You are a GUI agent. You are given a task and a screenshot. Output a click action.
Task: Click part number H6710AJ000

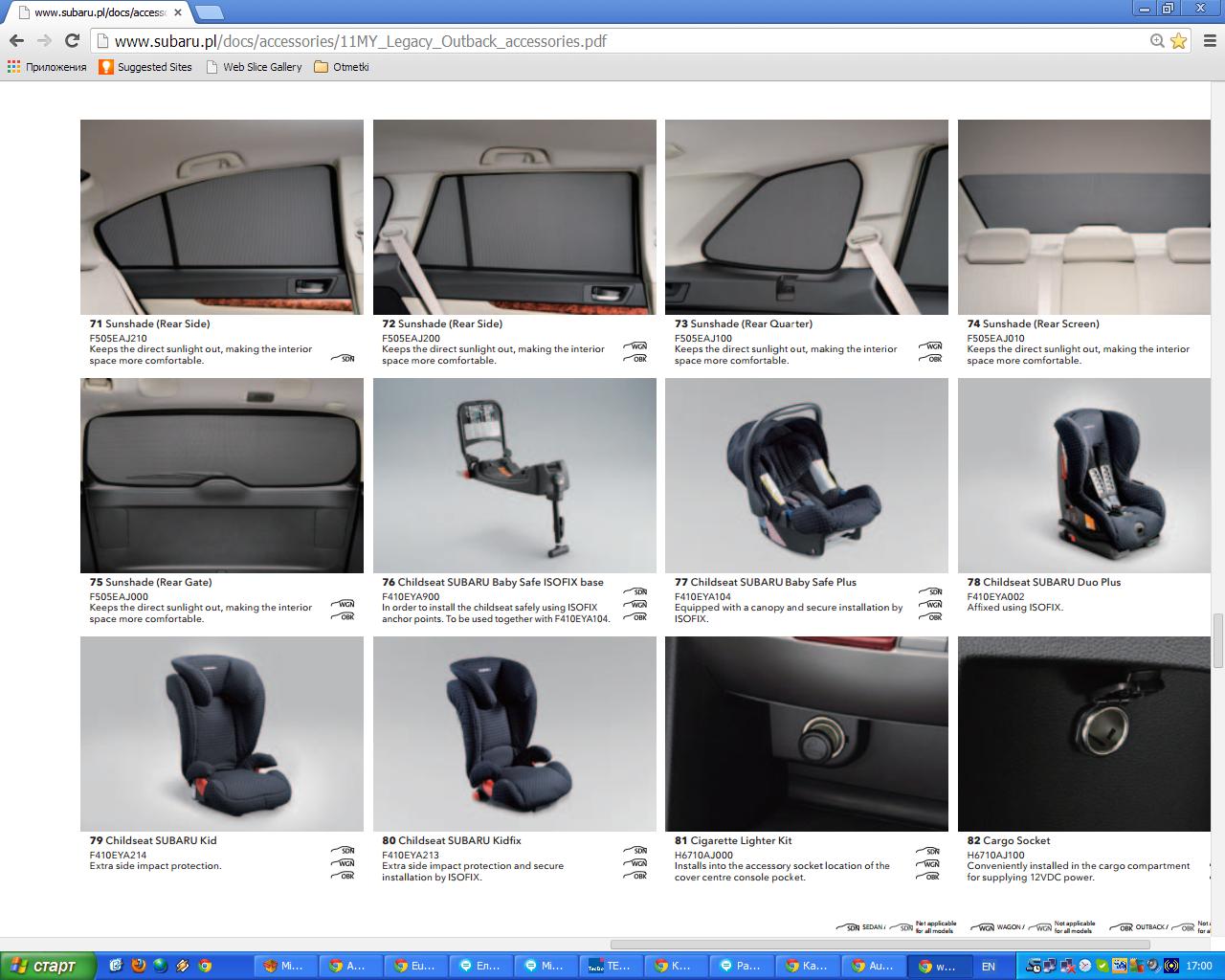(703, 855)
